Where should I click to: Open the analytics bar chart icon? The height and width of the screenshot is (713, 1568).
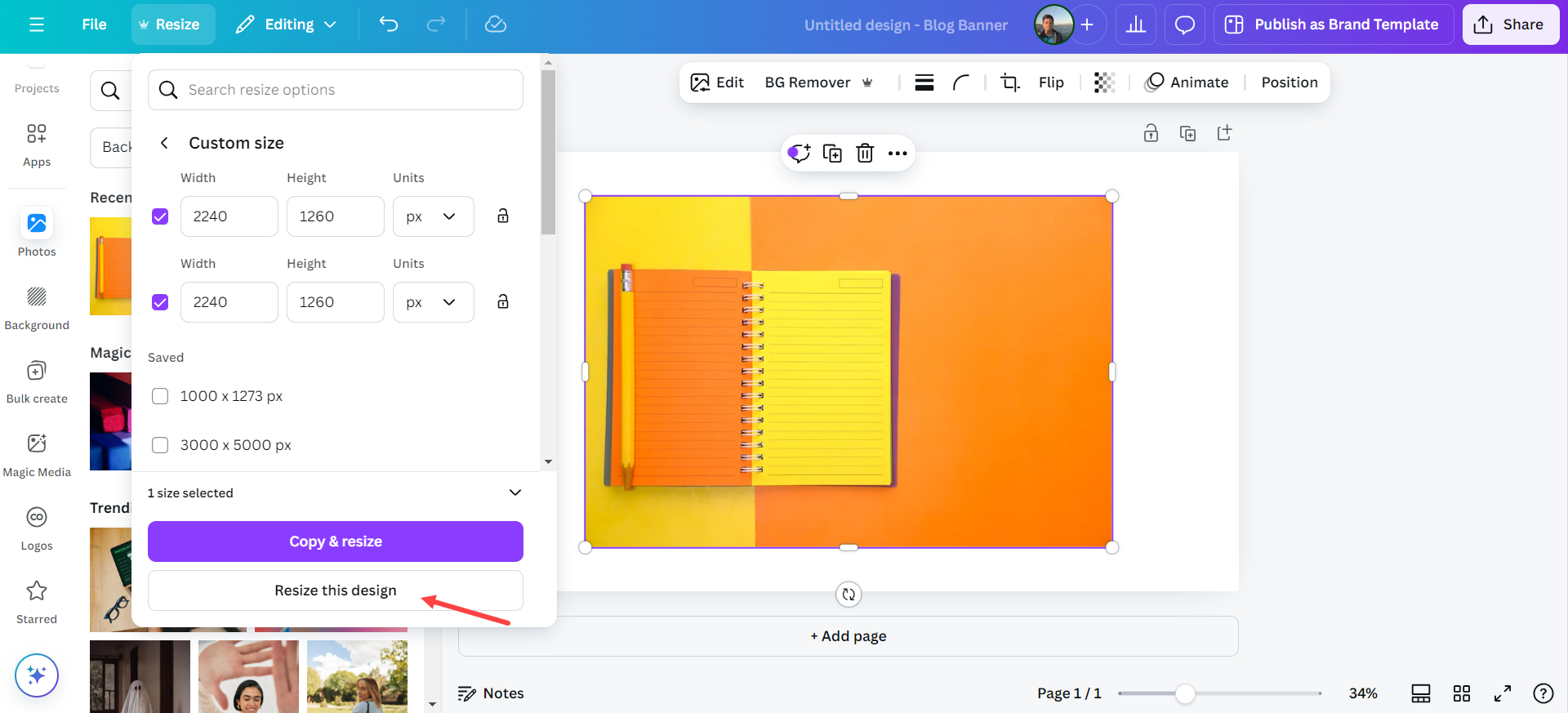(x=1136, y=25)
